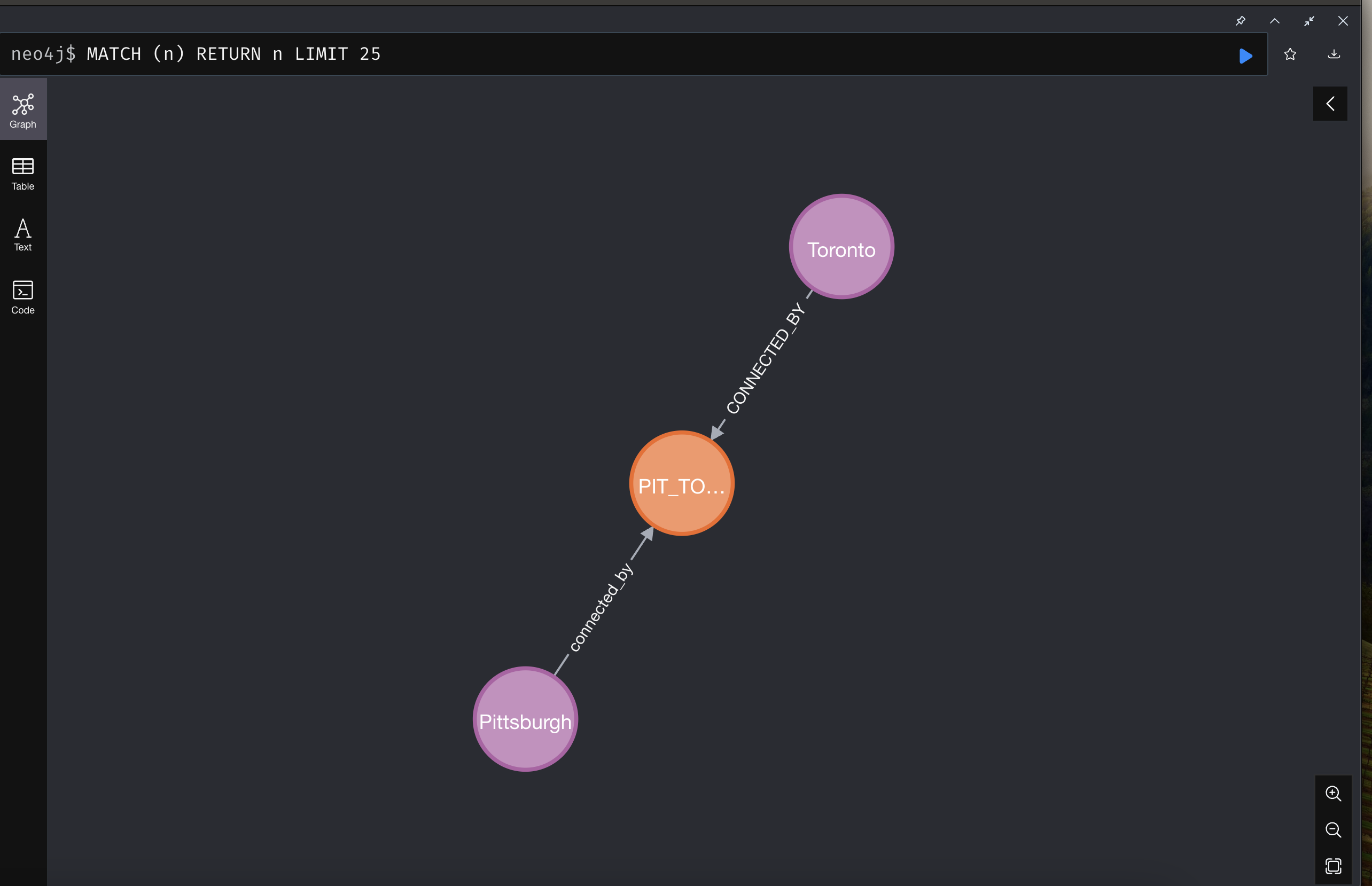Select the Toronto node
Image resolution: width=1372 pixels, height=886 pixels.
[x=840, y=247]
